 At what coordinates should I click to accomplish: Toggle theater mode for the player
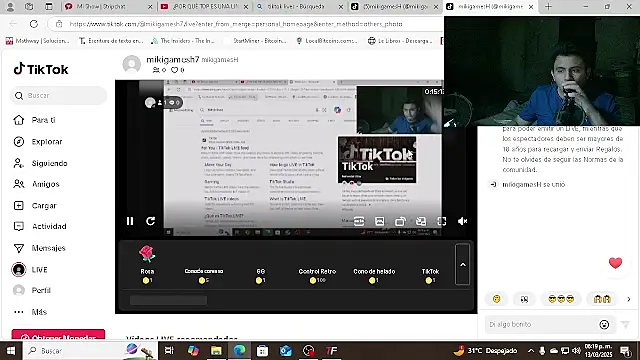380,221
